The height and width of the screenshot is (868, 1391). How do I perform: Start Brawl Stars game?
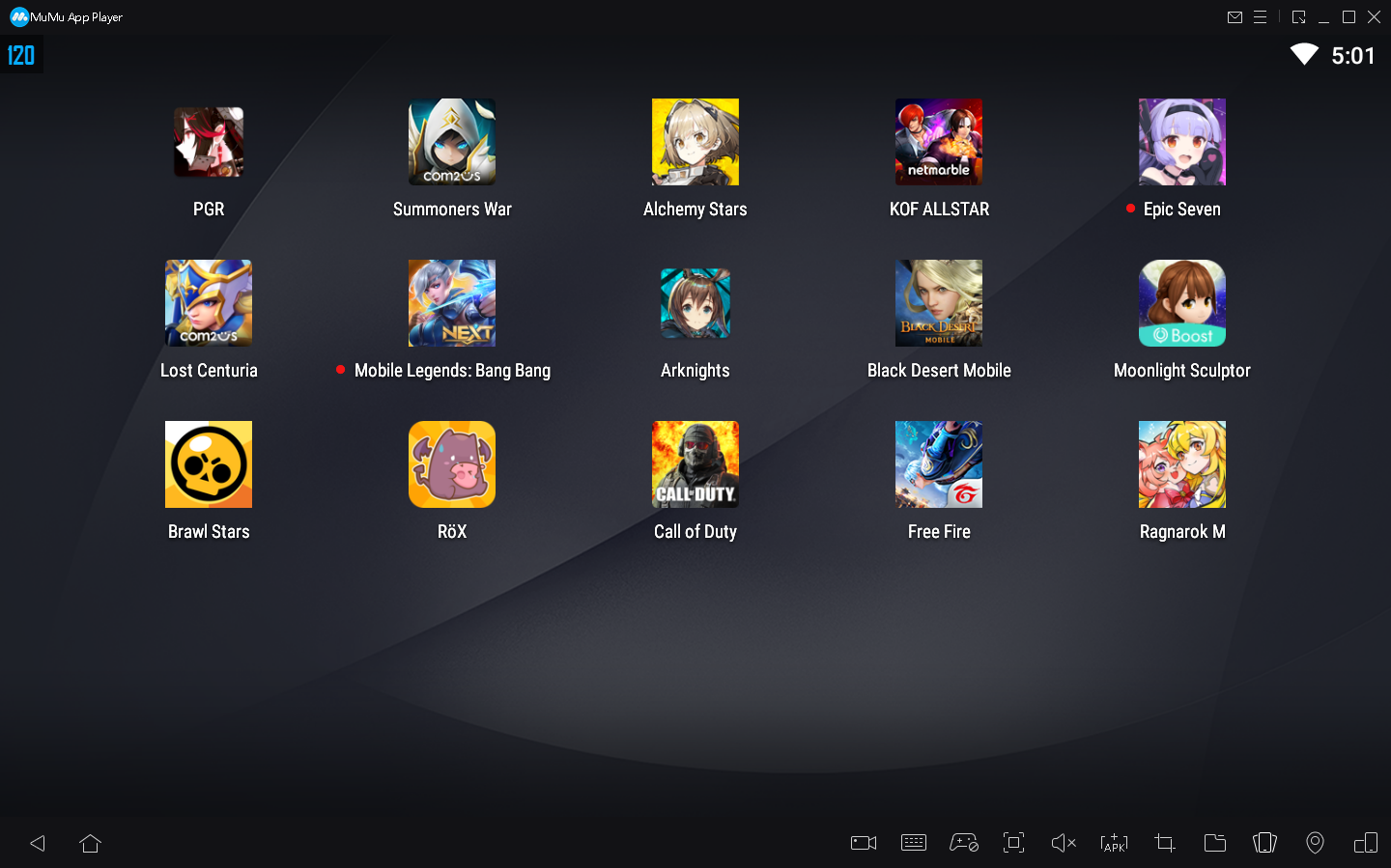pos(209,464)
